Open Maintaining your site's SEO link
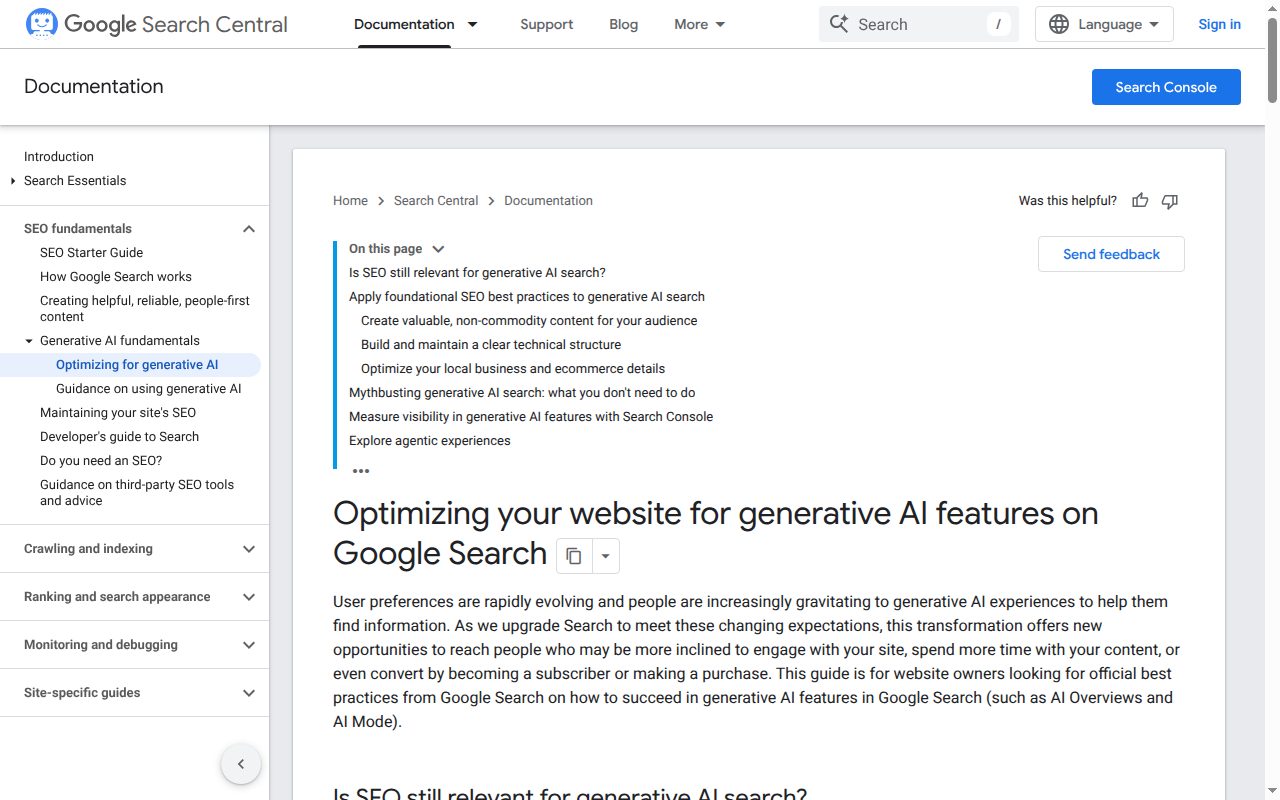This screenshot has height=800, width=1280. [118, 413]
